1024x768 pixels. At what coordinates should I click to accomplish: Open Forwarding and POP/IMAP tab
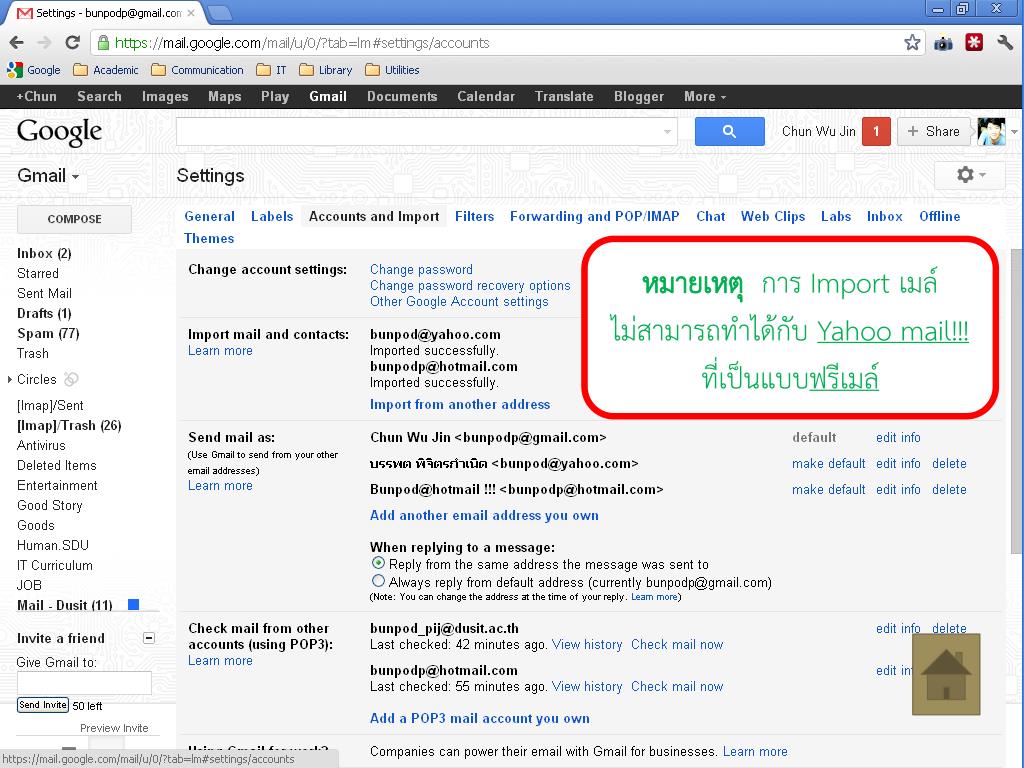pos(594,217)
